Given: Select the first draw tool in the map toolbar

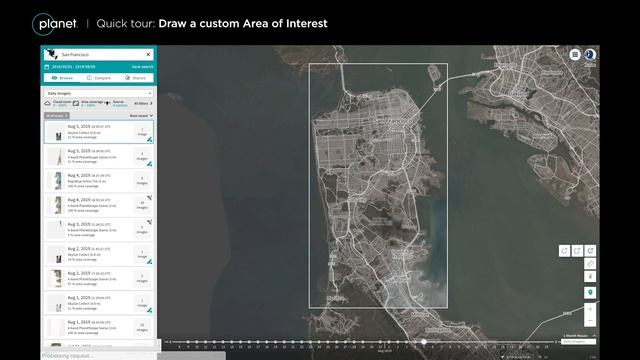Looking at the screenshot, I should coord(564,251).
